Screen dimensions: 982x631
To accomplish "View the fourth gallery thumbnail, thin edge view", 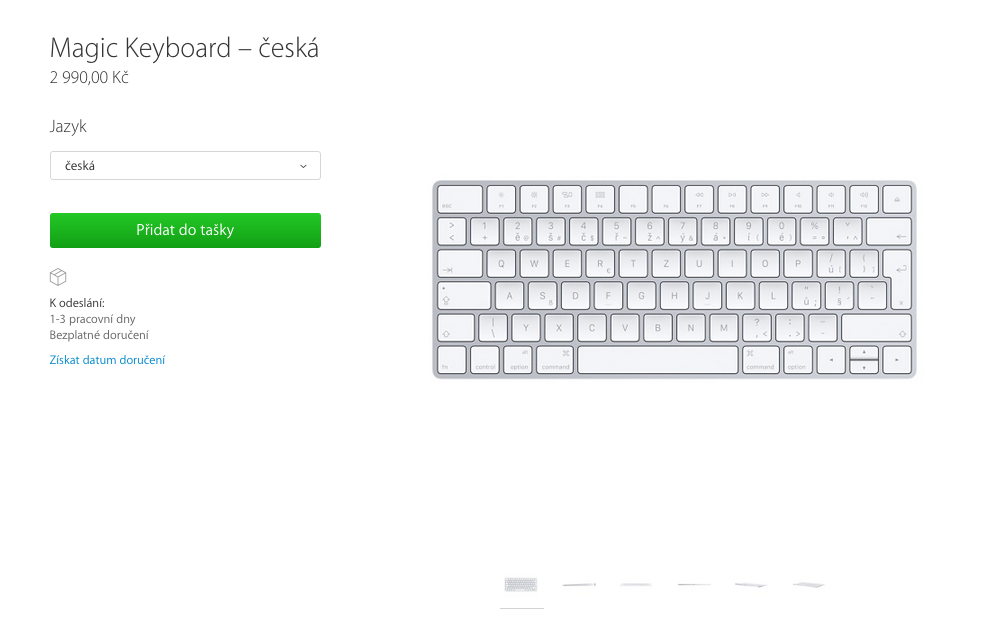I will click(x=693, y=585).
